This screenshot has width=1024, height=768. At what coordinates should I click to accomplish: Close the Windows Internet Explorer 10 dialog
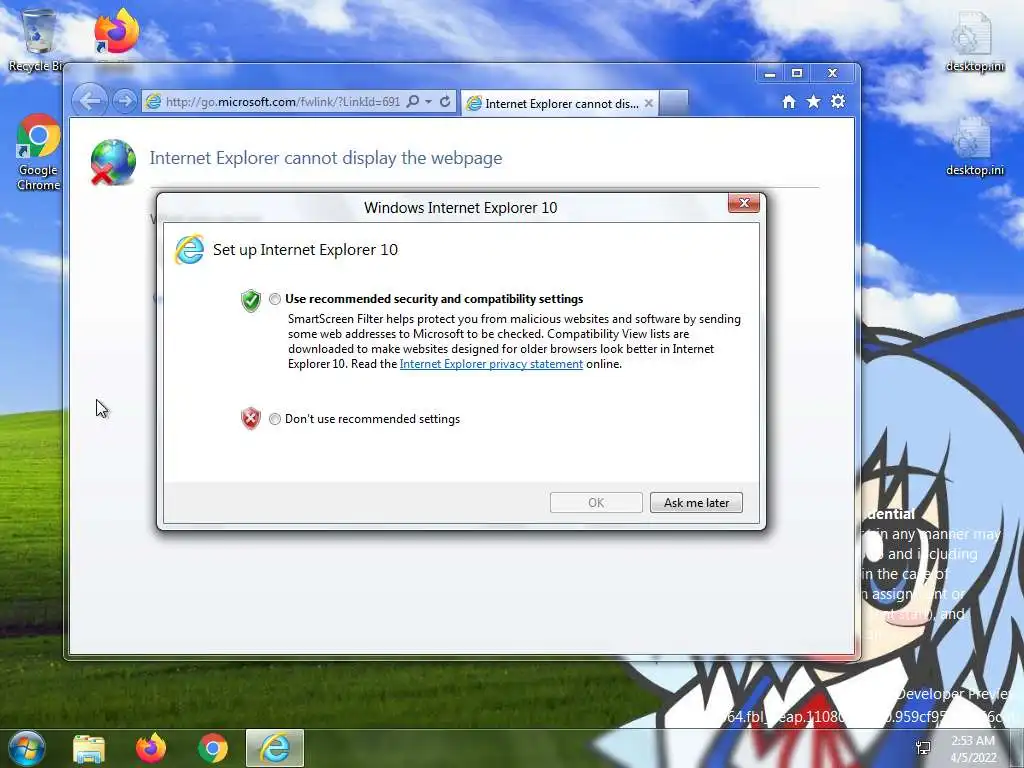[x=744, y=203]
